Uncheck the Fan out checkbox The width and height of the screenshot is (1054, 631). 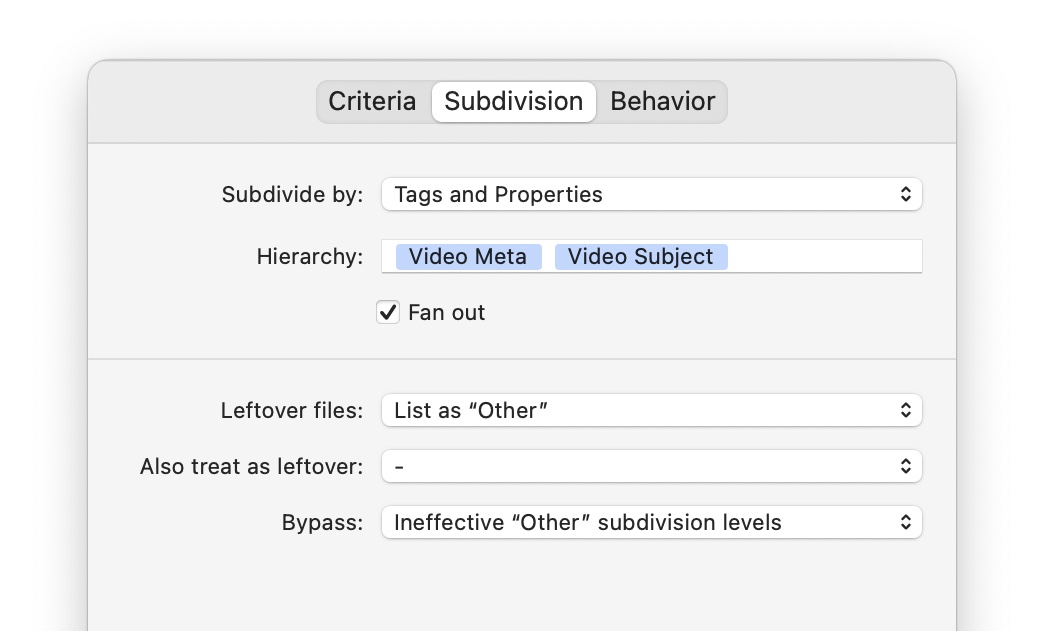[388, 312]
